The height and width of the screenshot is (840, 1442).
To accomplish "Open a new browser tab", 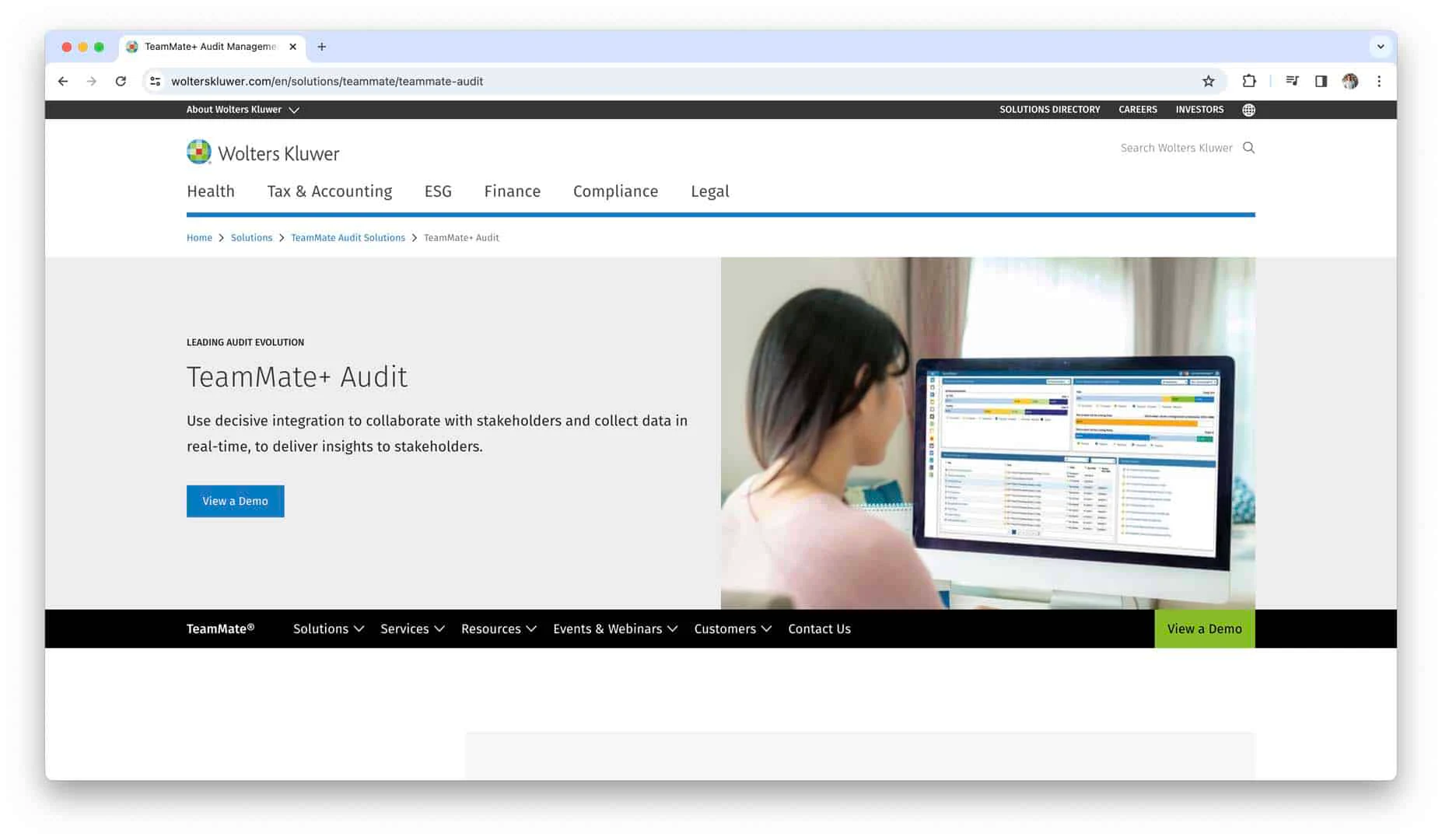I will (x=321, y=47).
